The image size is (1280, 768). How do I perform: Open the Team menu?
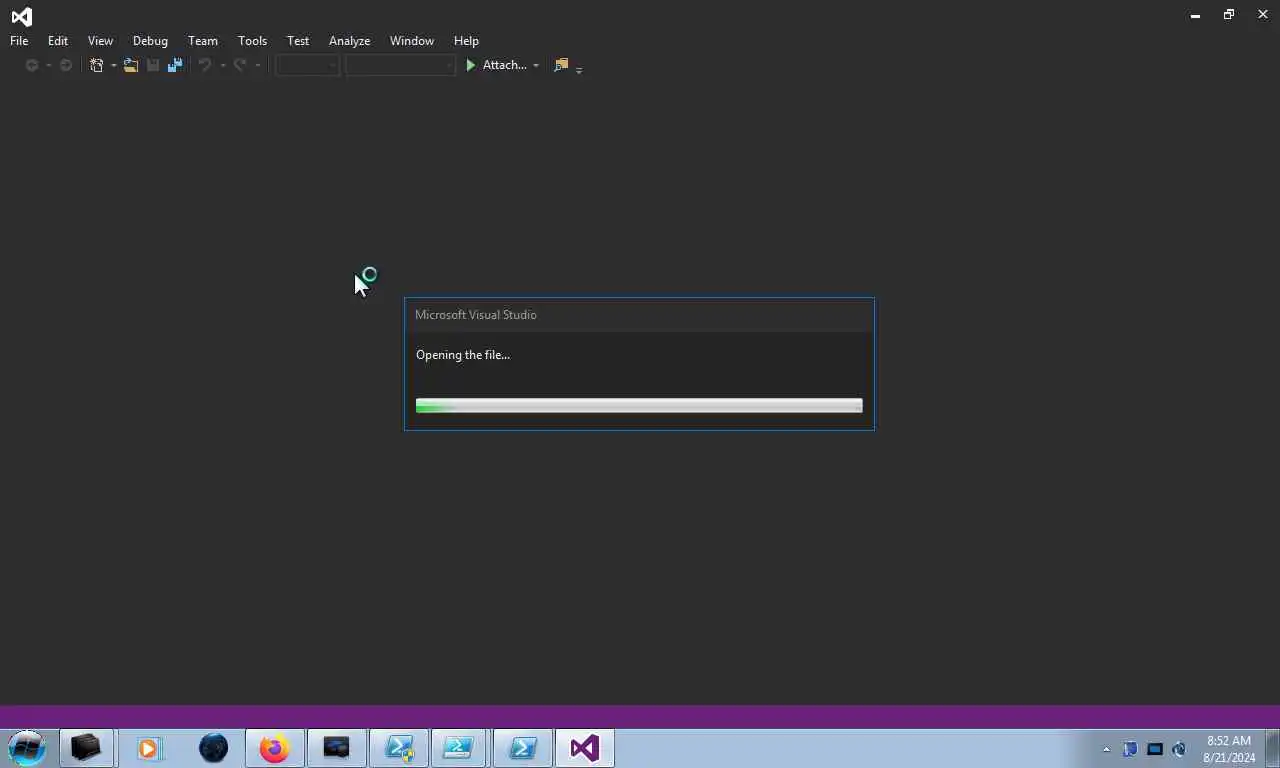203,40
